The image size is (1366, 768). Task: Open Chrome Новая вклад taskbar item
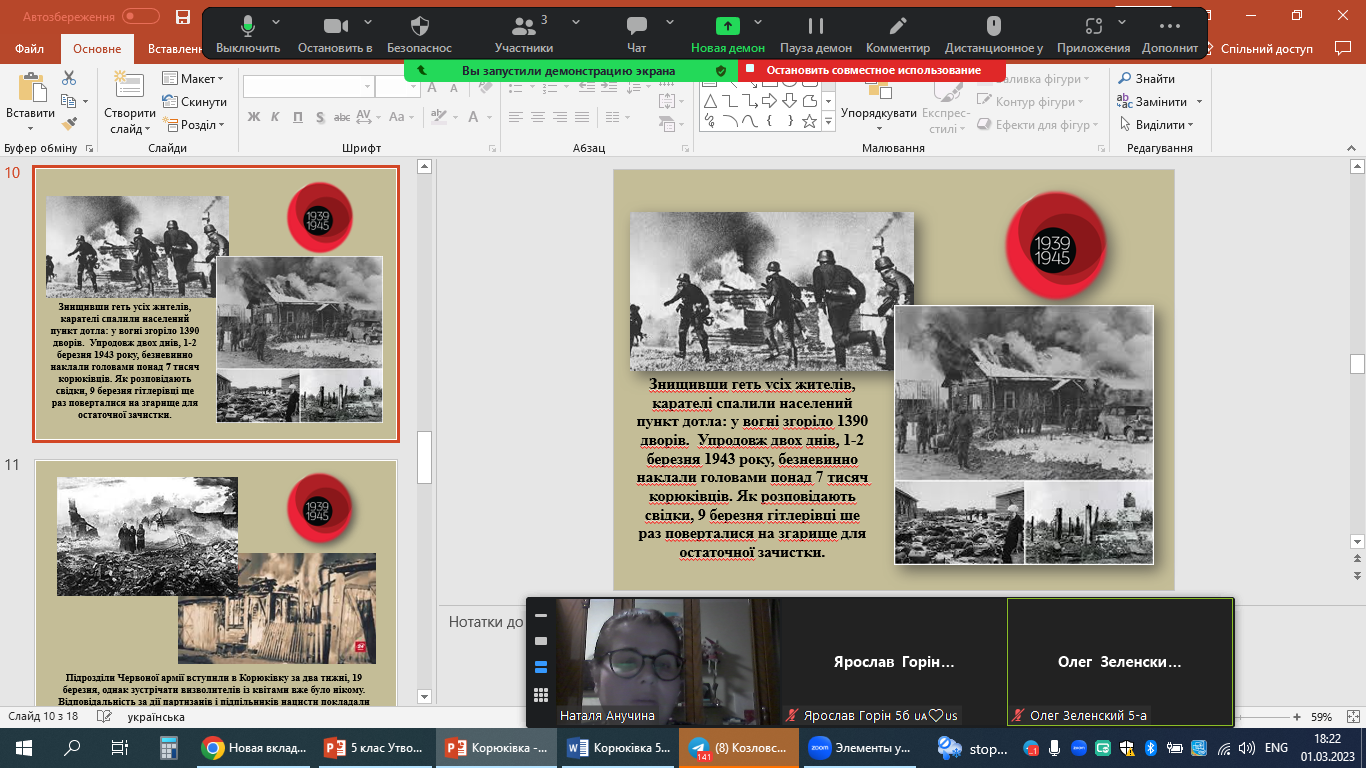click(252, 747)
